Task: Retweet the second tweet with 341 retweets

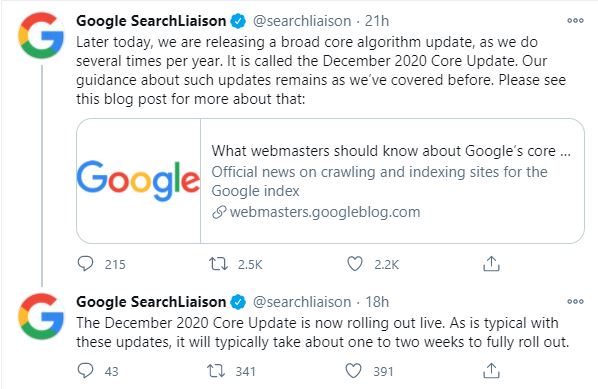Action: 216,371
